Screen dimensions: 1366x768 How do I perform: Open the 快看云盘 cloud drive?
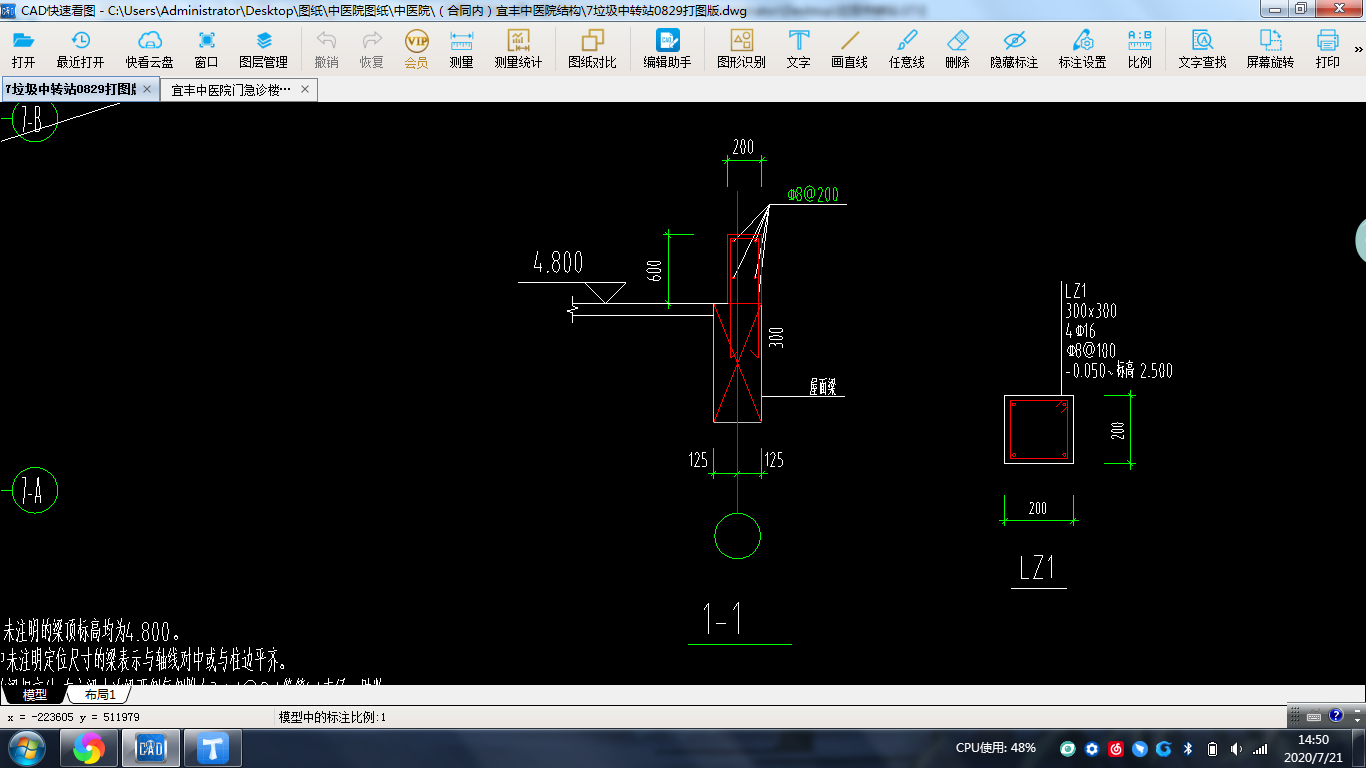coord(149,49)
